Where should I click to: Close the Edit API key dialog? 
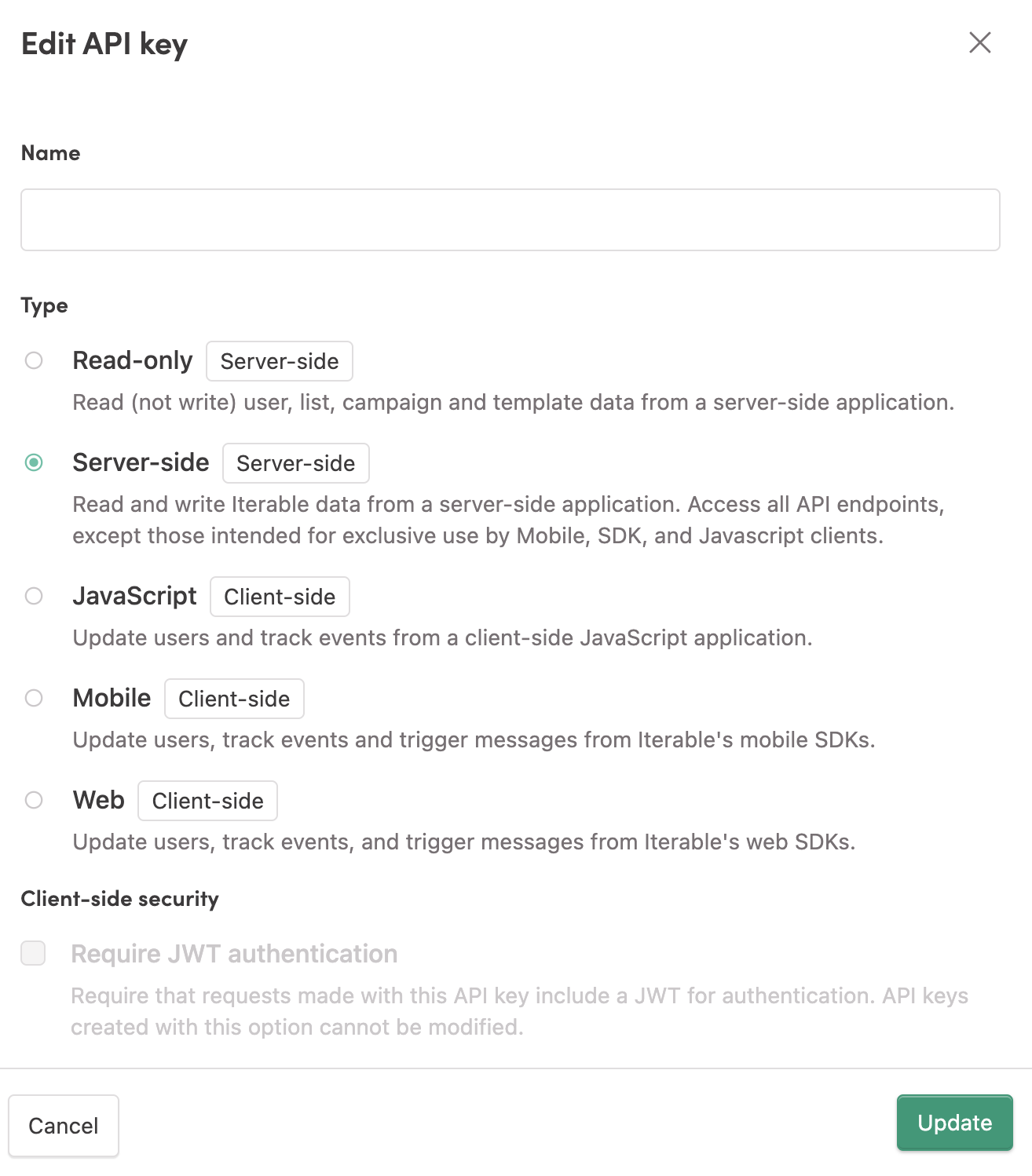point(979,44)
